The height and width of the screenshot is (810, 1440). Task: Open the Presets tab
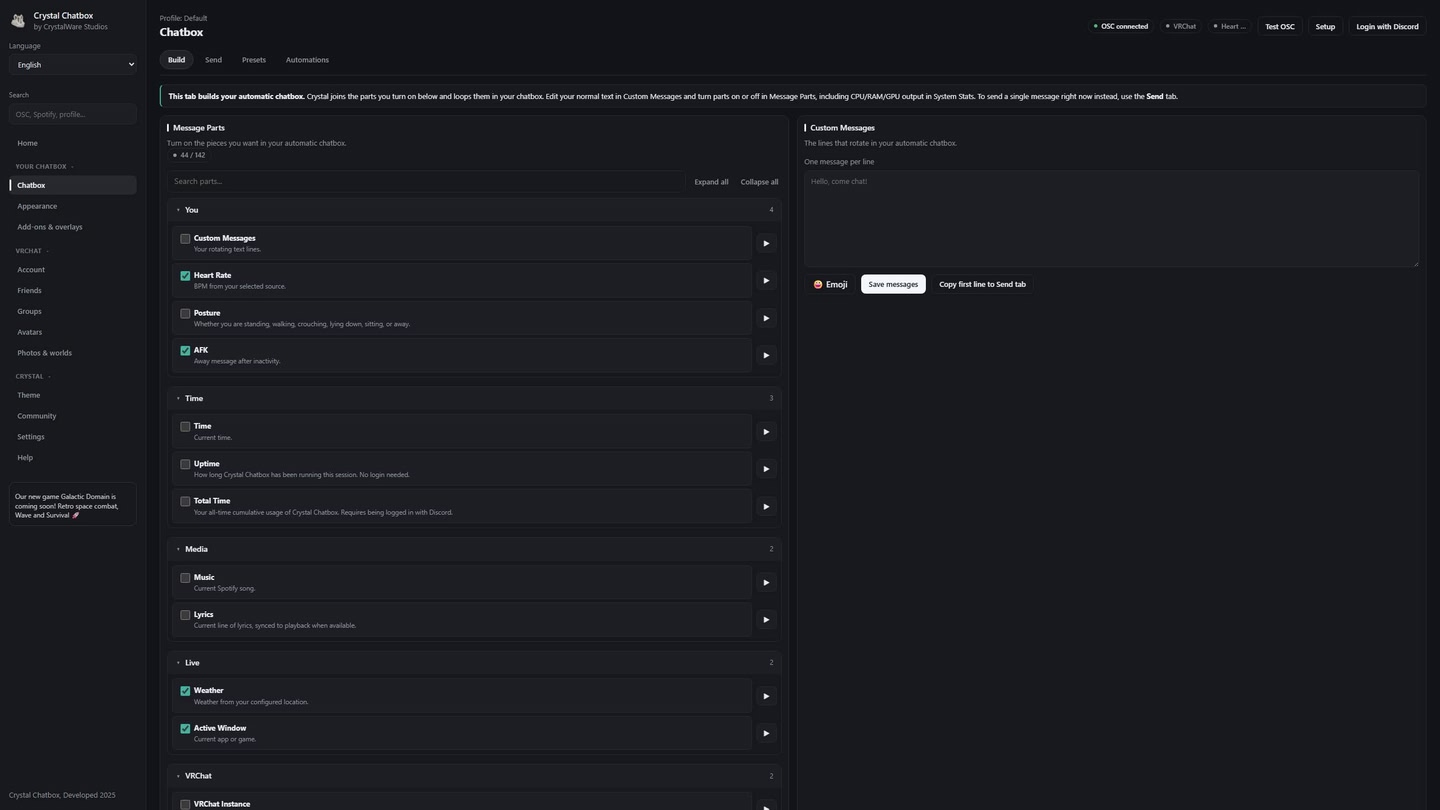coord(254,60)
